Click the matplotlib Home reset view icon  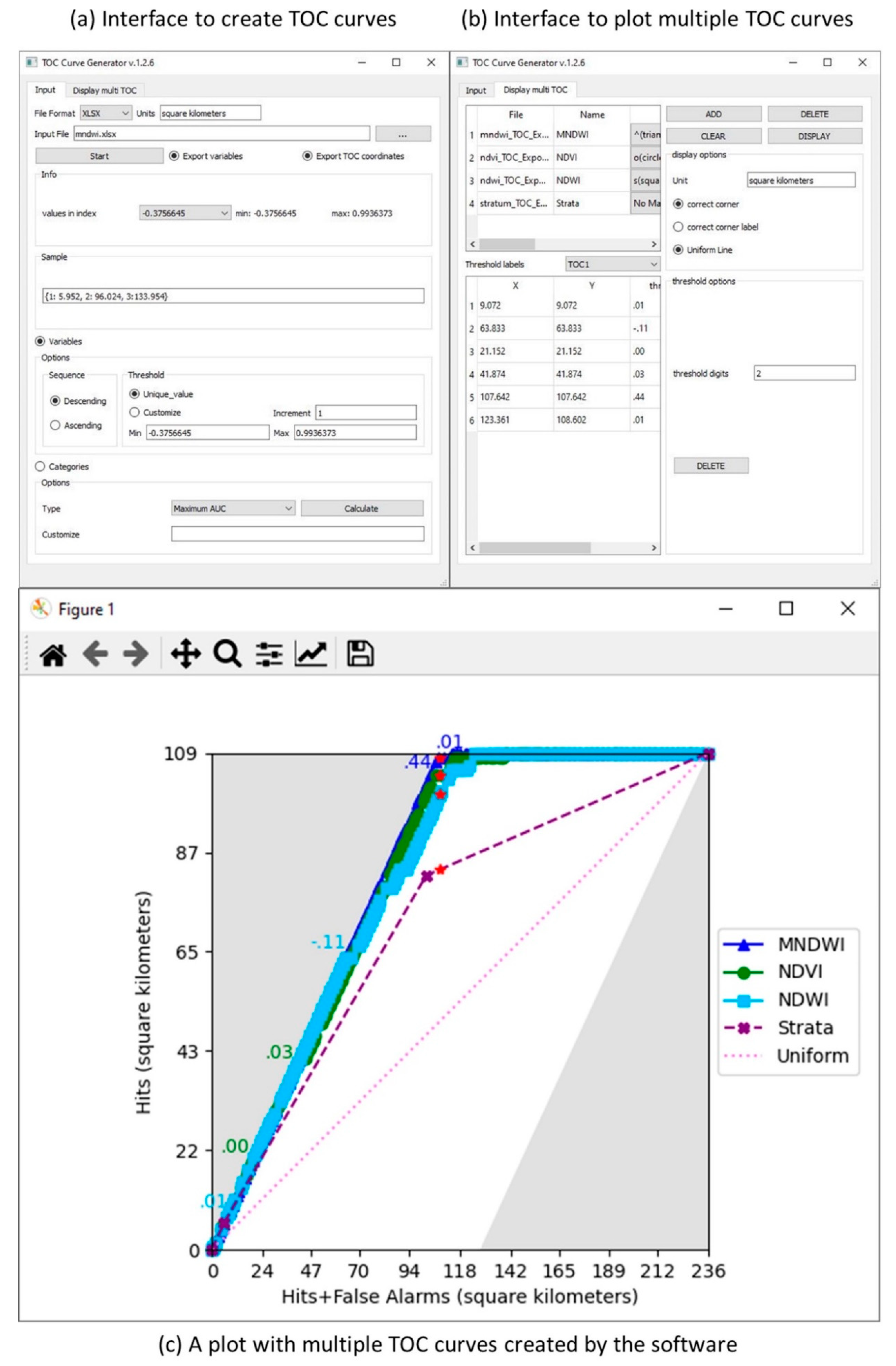[x=53, y=654]
